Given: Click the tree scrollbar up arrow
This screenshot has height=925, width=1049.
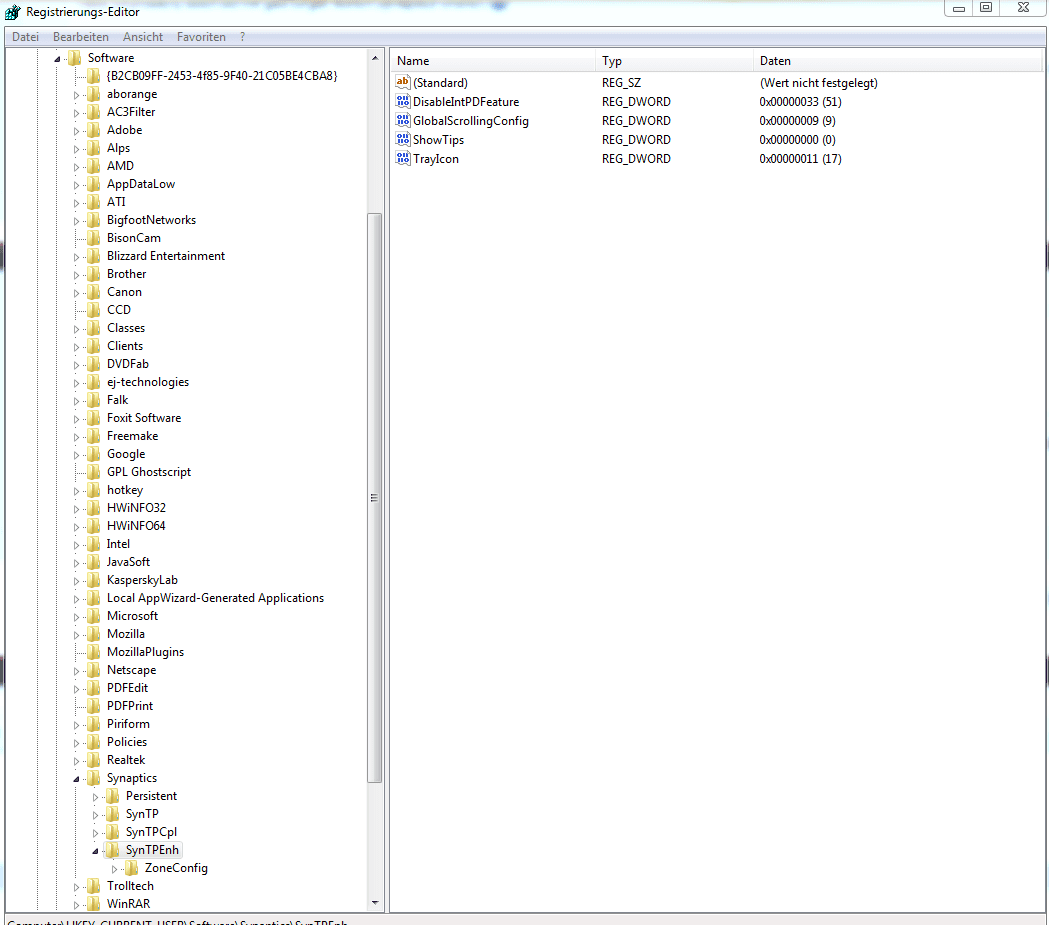Looking at the screenshot, I should pos(375,58).
